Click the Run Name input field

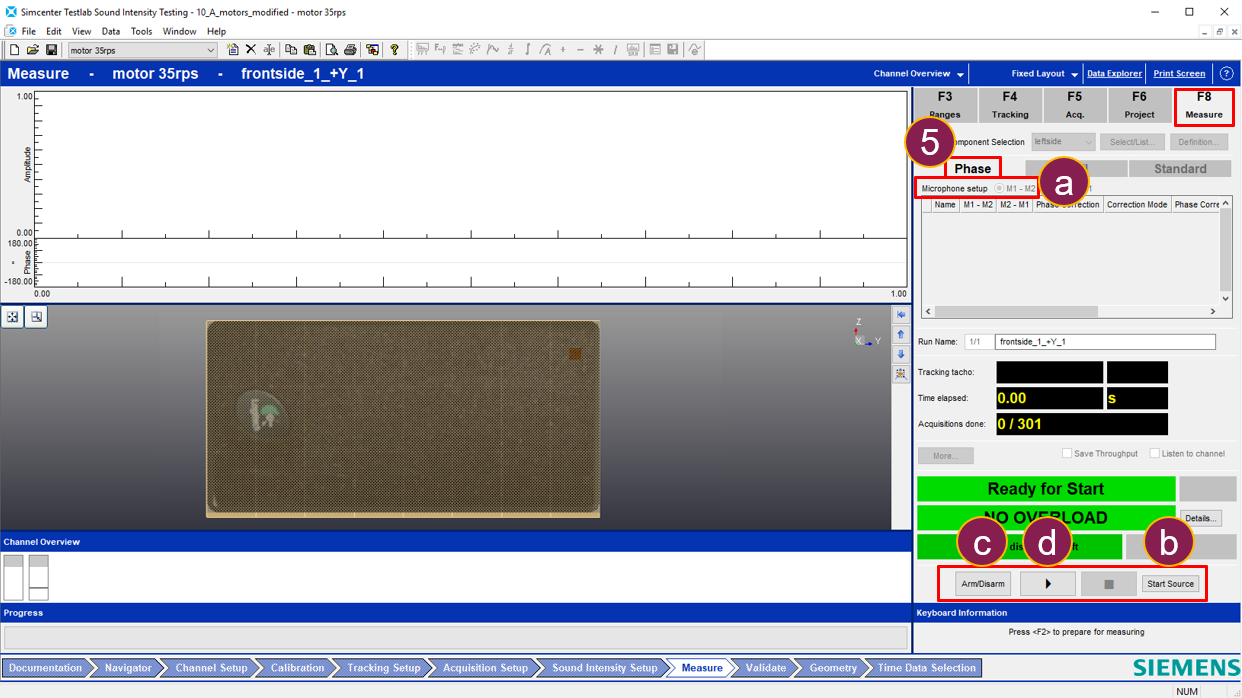(1105, 342)
